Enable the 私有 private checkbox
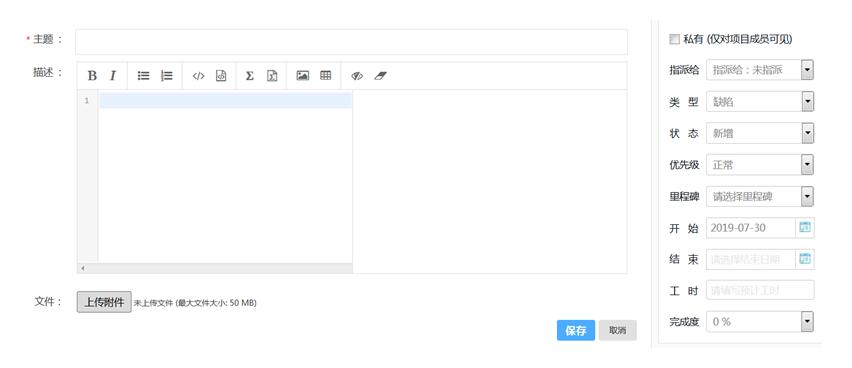The width and height of the screenshot is (852, 368). click(x=674, y=39)
